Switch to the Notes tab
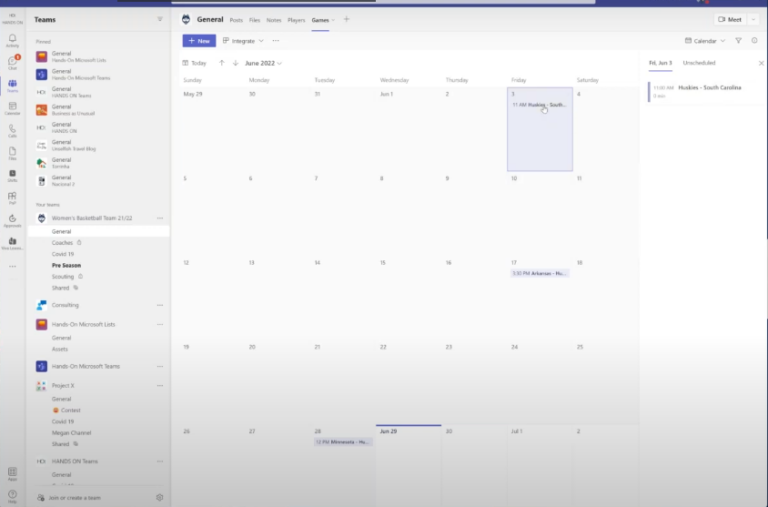The image size is (768, 507). [274, 20]
